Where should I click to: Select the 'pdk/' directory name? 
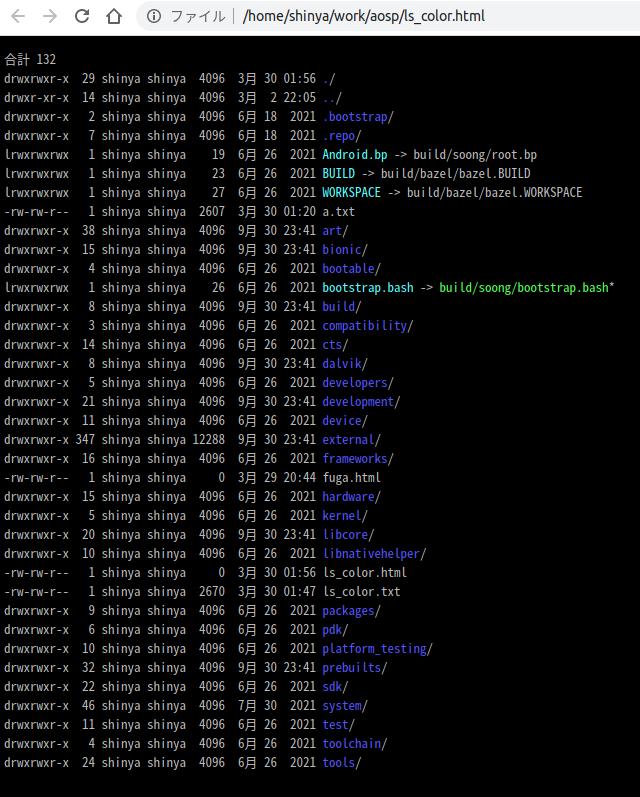(335, 630)
